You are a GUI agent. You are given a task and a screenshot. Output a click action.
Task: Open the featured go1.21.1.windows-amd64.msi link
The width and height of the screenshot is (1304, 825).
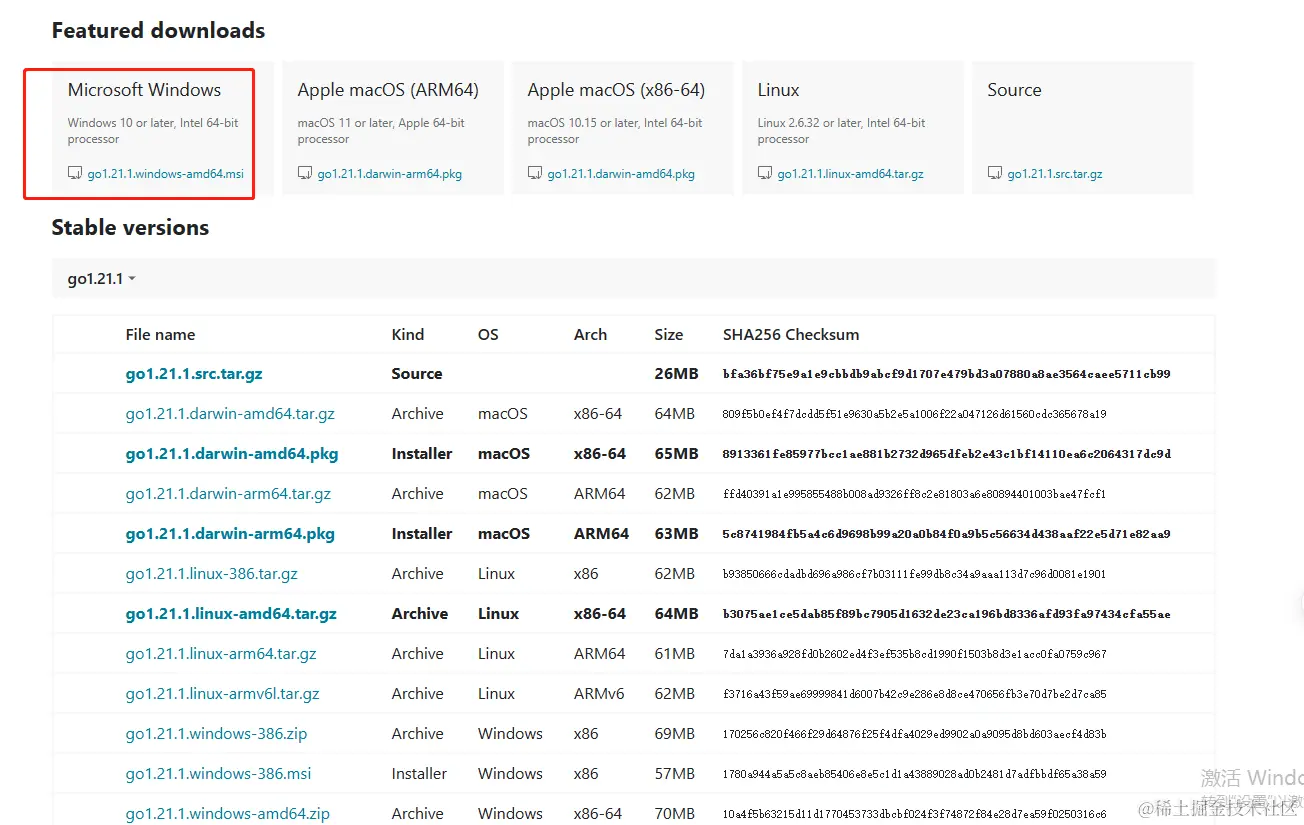(166, 174)
